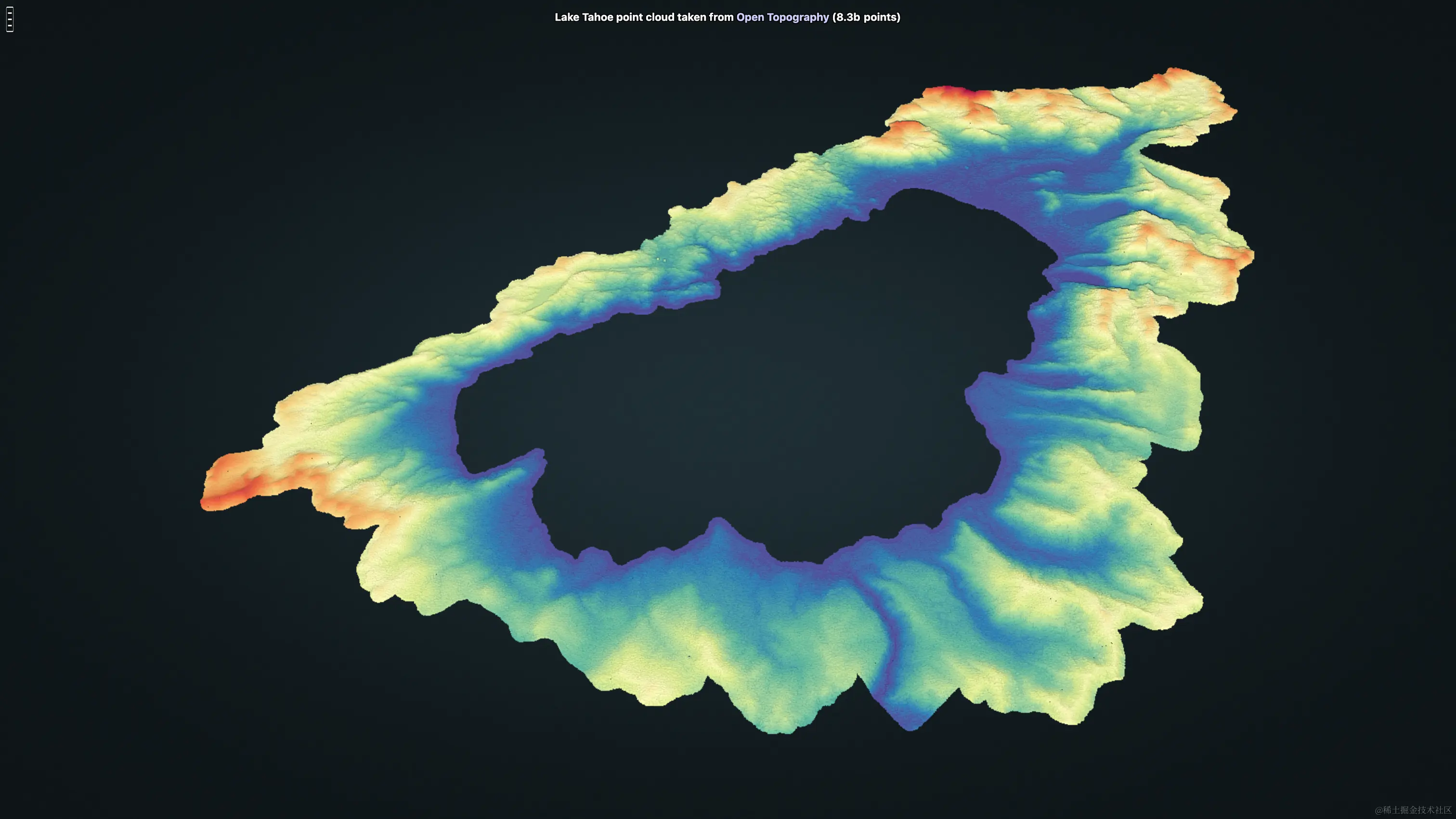Click the pointed purple cape on lake's bottom shore
Viewport: 1456px width, 819px height.
718,527
